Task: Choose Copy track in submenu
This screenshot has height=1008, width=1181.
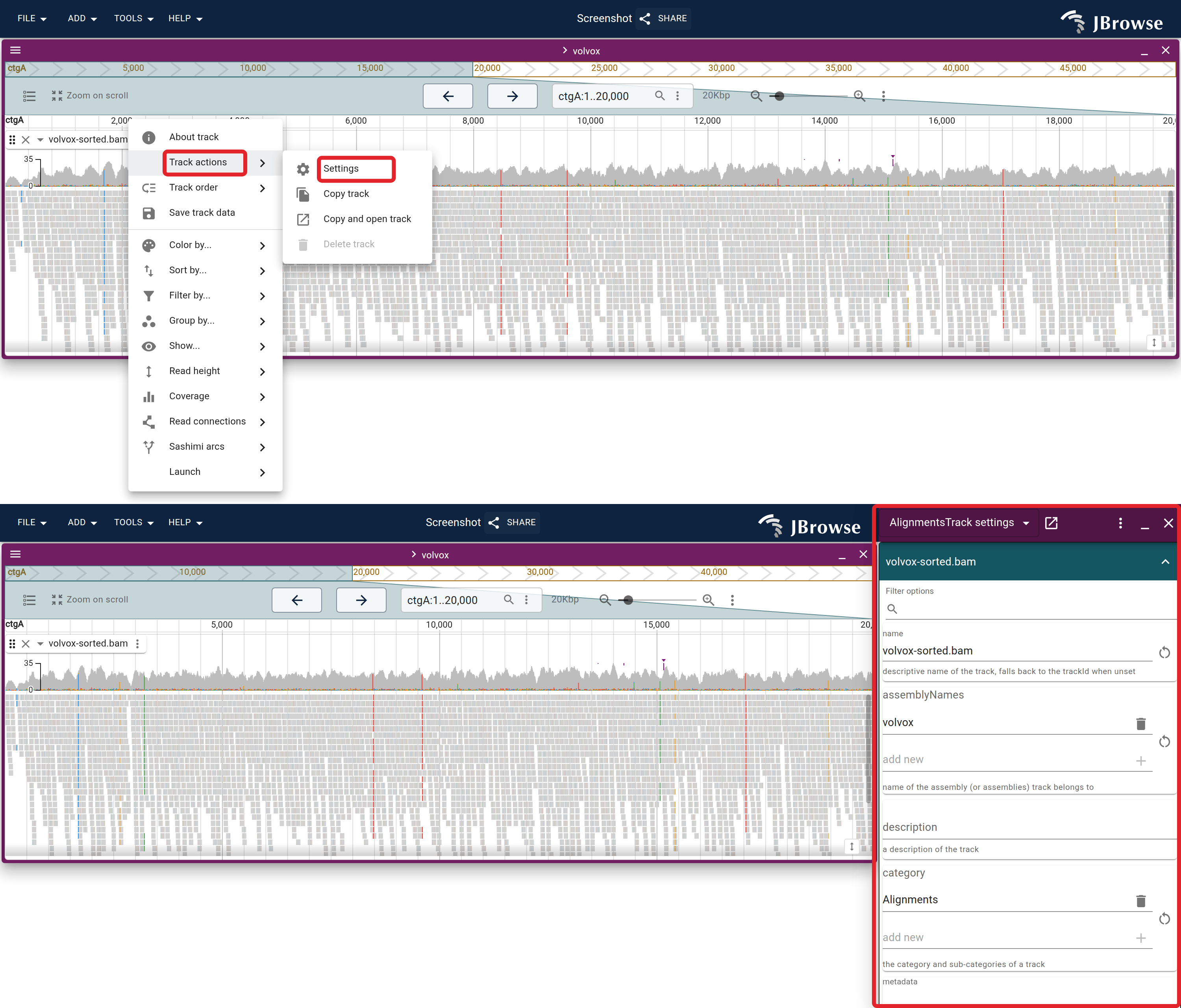Action: tap(357, 194)
